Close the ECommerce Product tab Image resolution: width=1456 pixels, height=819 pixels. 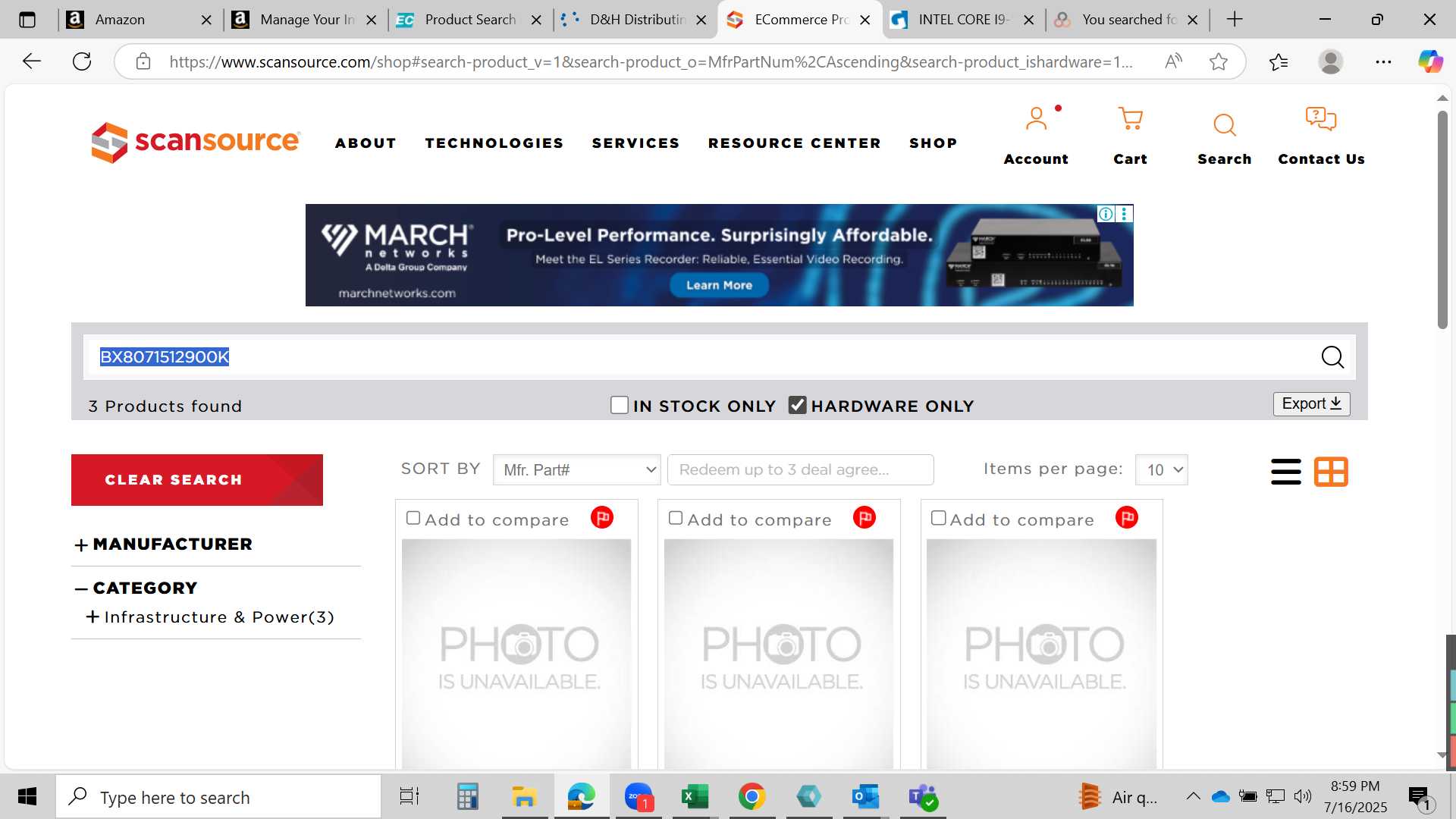864,20
